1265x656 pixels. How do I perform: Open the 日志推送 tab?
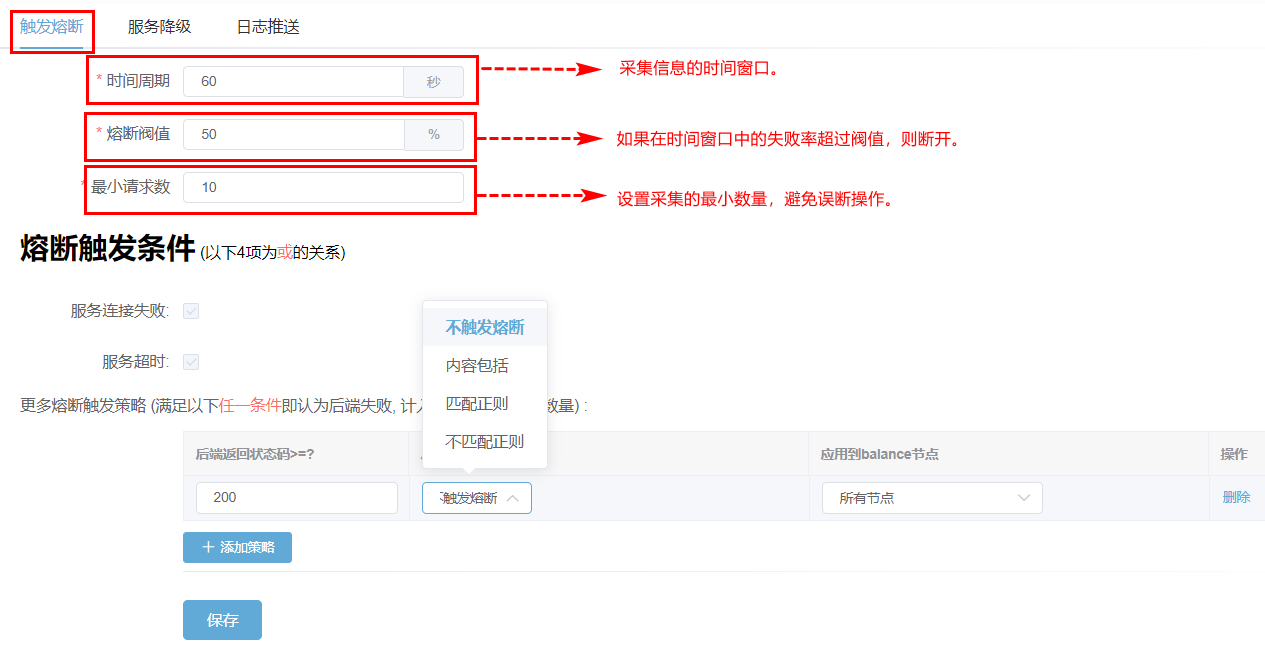(268, 27)
